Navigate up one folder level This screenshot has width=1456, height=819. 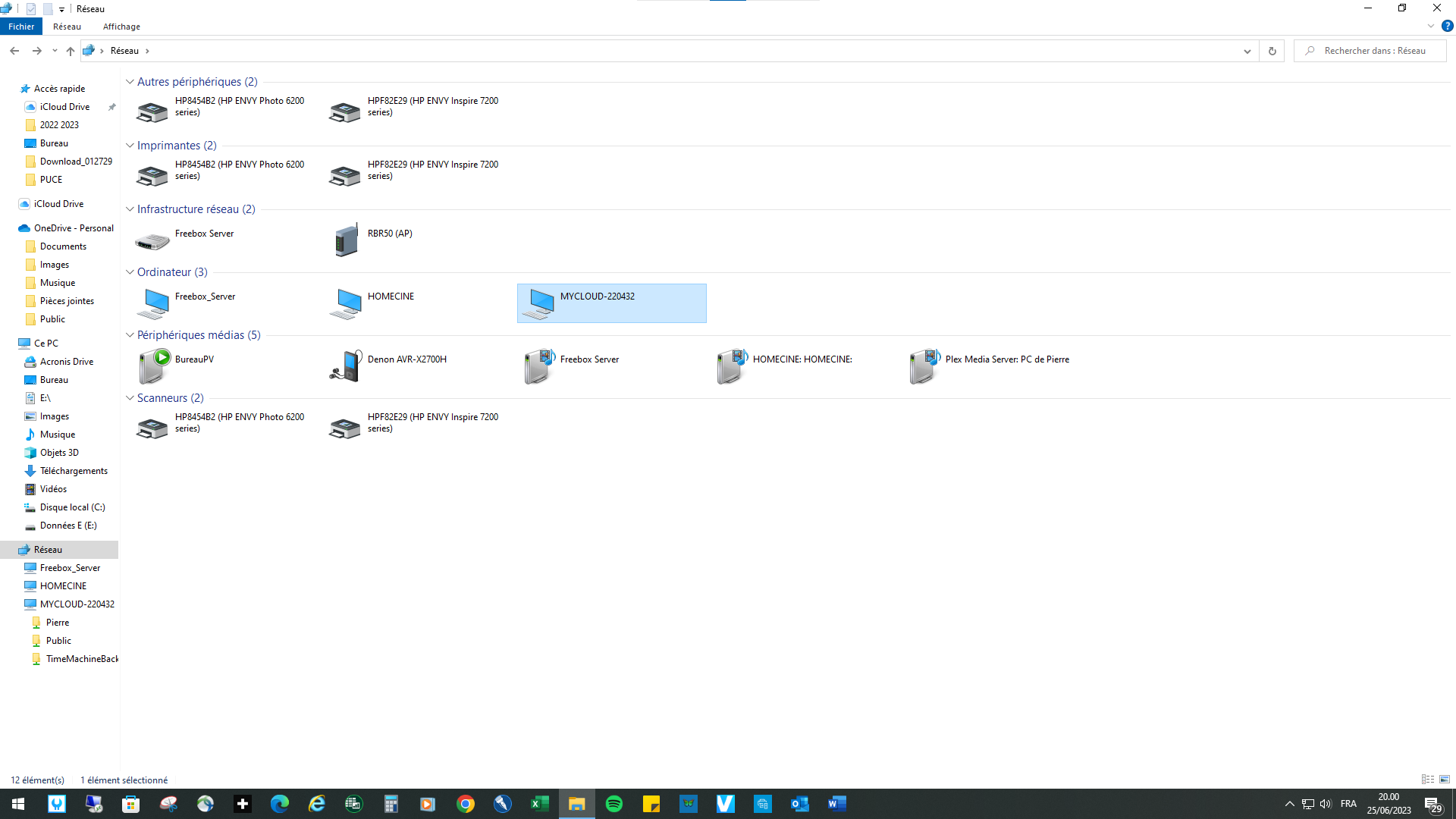click(x=71, y=51)
